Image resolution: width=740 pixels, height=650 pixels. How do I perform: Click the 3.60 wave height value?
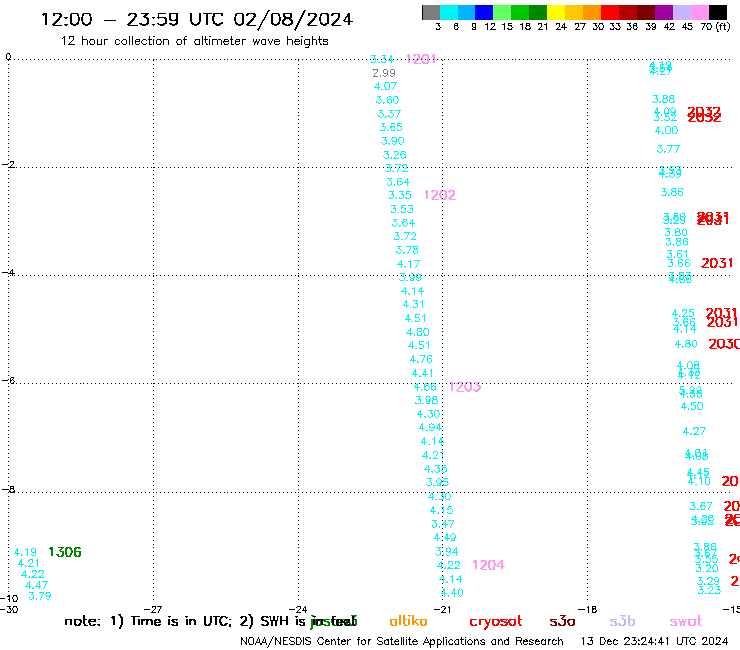coord(387,100)
